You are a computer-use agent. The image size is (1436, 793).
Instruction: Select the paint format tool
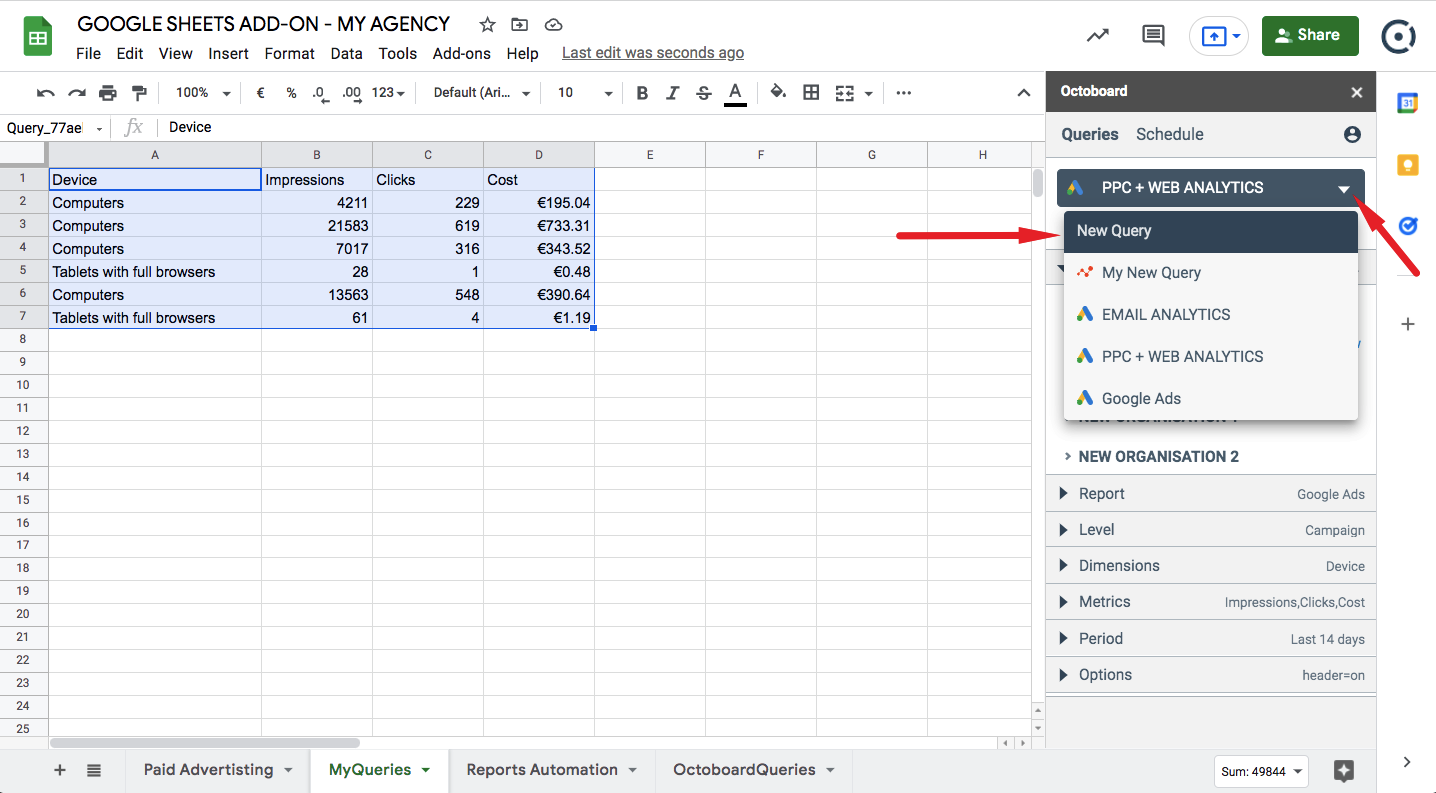(x=139, y=93)
